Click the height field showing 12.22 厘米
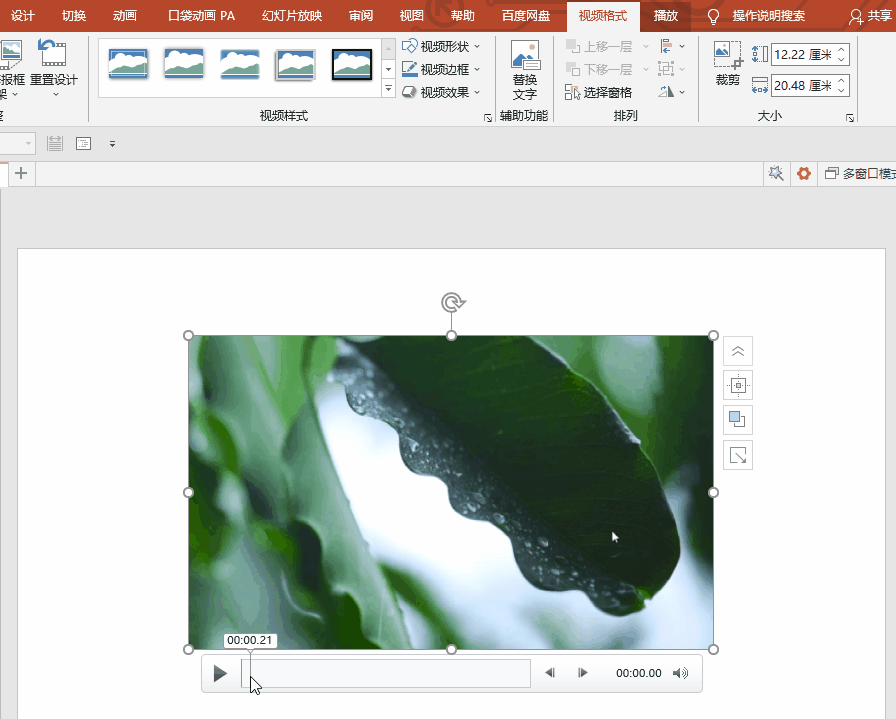 tap(803, 55)
